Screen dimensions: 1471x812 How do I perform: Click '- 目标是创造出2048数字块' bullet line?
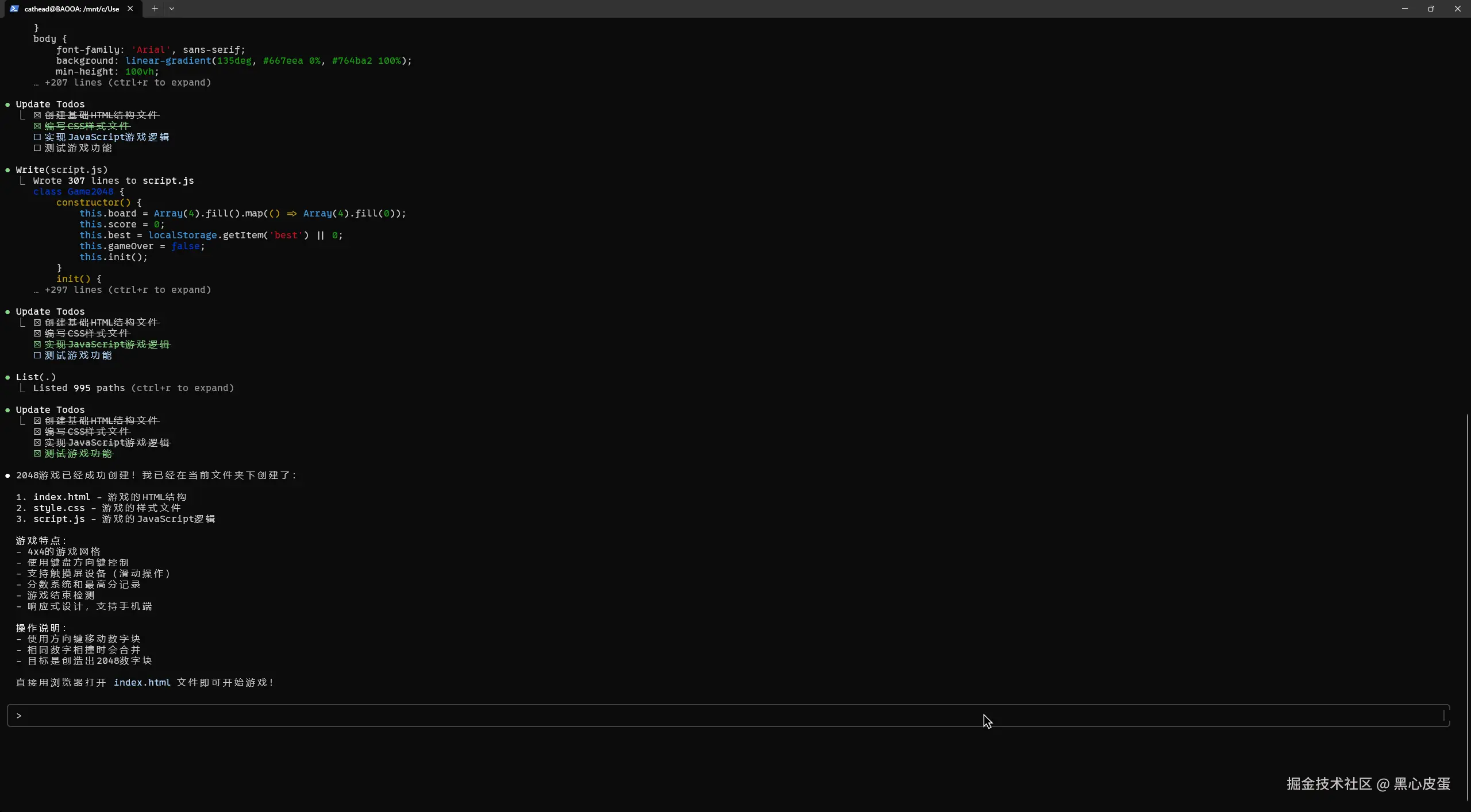click(84, 661)
